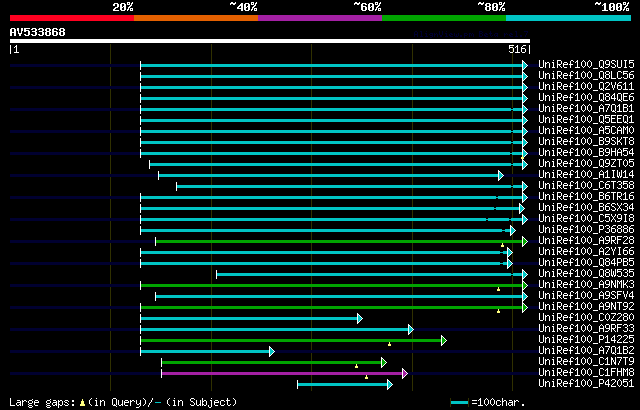This screenshot has height=410, width=640.
Task: Select the UniRef100_C5X9I8 text
Action: (x=586, y=219)
